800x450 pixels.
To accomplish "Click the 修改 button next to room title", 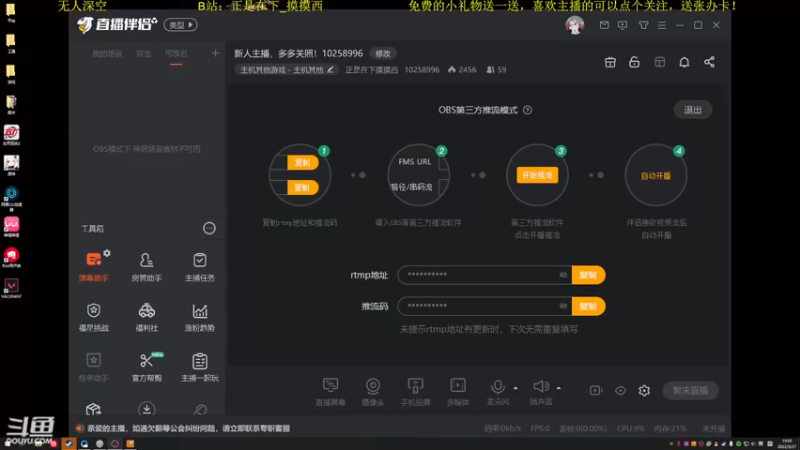I will point(383,54).
